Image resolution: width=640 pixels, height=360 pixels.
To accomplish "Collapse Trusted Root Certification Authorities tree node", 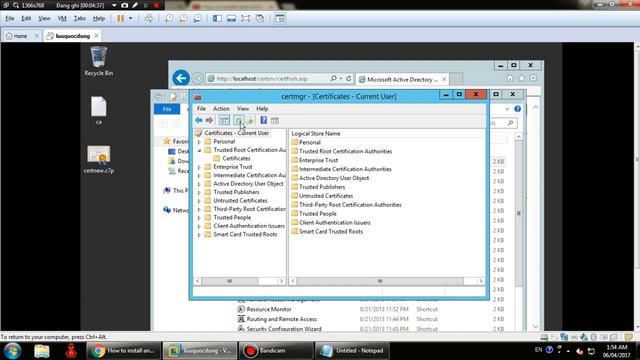I will (199, 150).
